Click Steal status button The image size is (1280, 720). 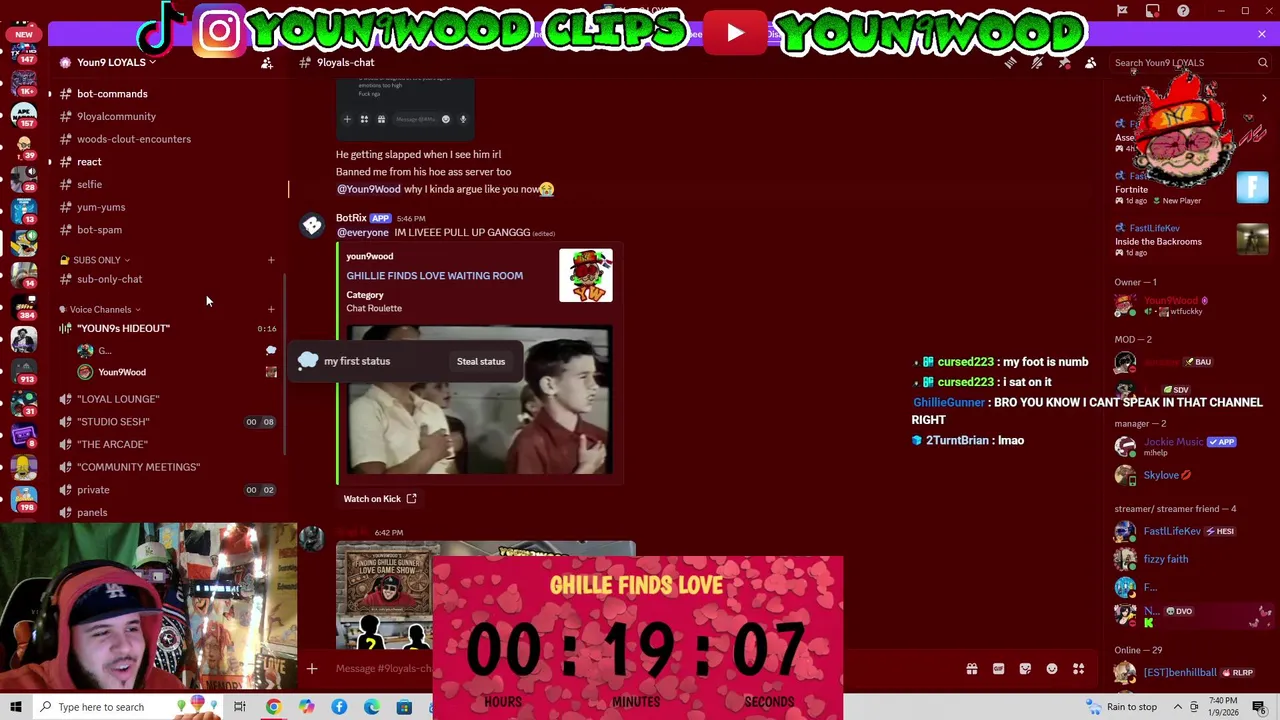(x=481, y=361)
